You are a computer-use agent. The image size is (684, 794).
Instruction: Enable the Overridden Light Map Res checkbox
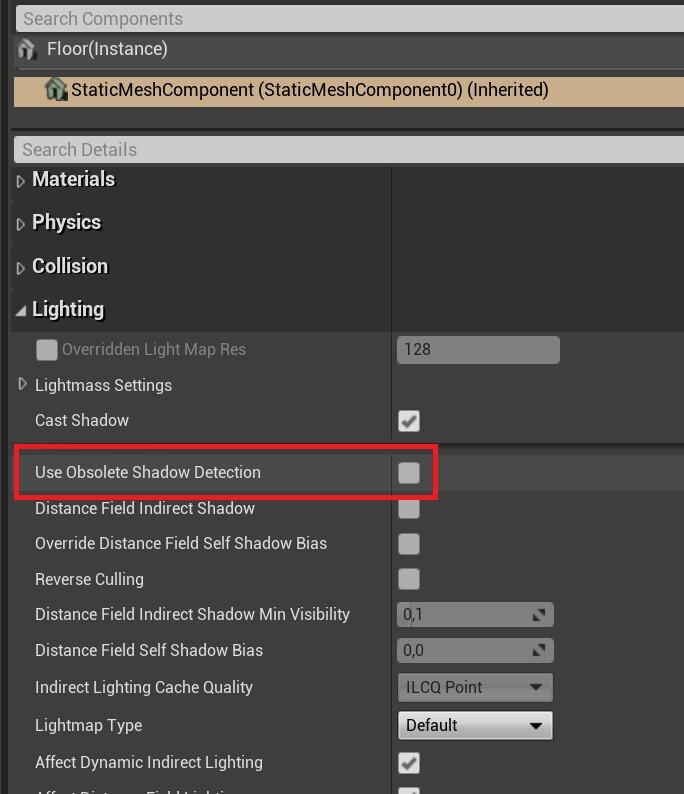(47, 350)
